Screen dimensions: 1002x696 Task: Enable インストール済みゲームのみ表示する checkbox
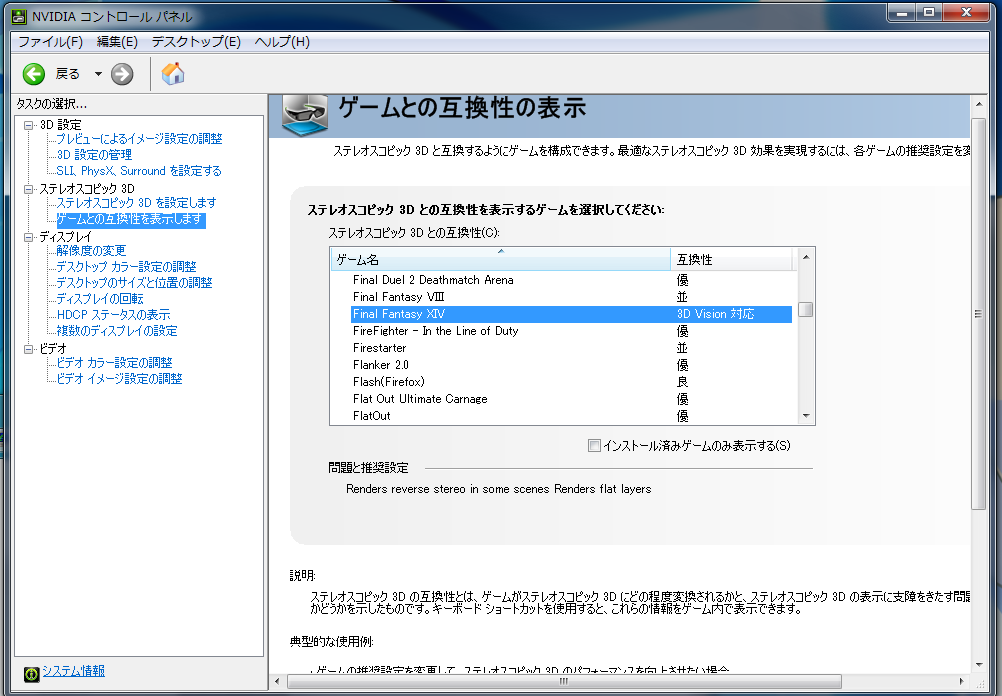(x=594, y=445)
